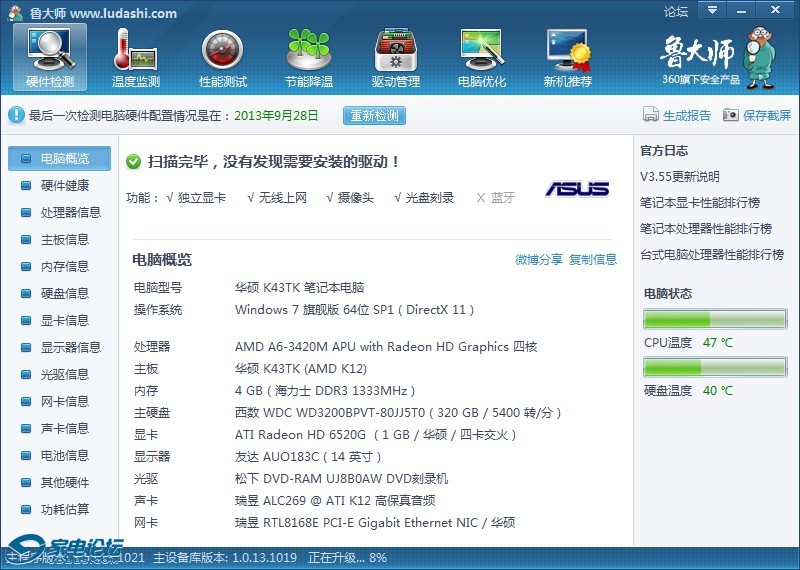The height and width of the screenshot is (570, 800).
Task: Click the 微博分享 share link
Action: pyautogui.click(x=538, y=260)
